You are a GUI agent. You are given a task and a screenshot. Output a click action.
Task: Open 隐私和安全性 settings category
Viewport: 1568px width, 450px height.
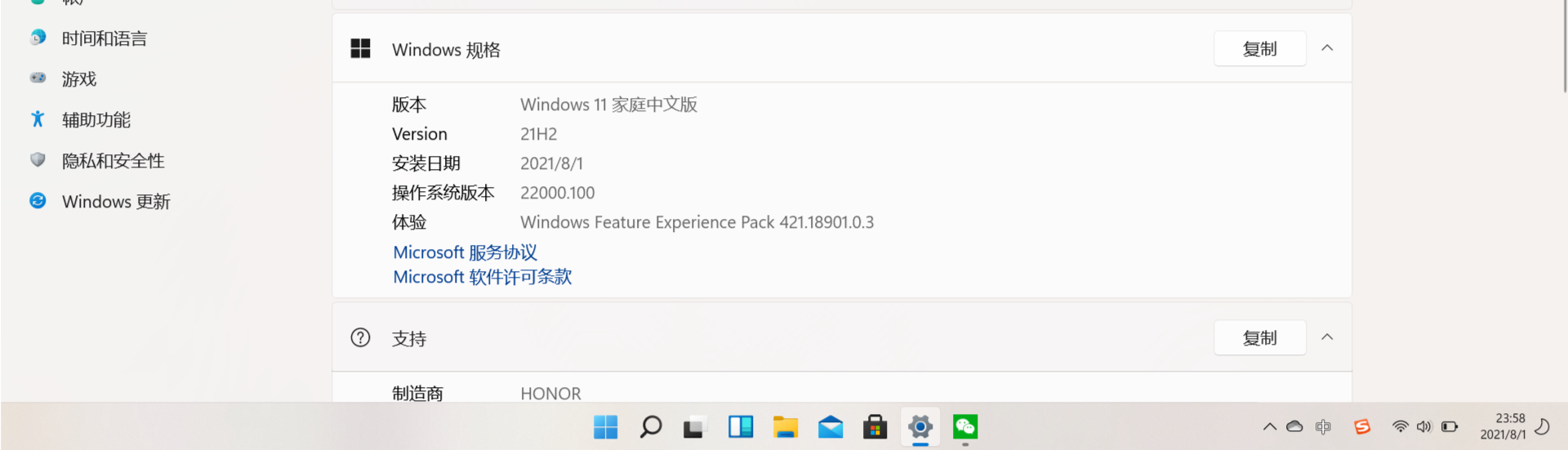pos(113,161)
